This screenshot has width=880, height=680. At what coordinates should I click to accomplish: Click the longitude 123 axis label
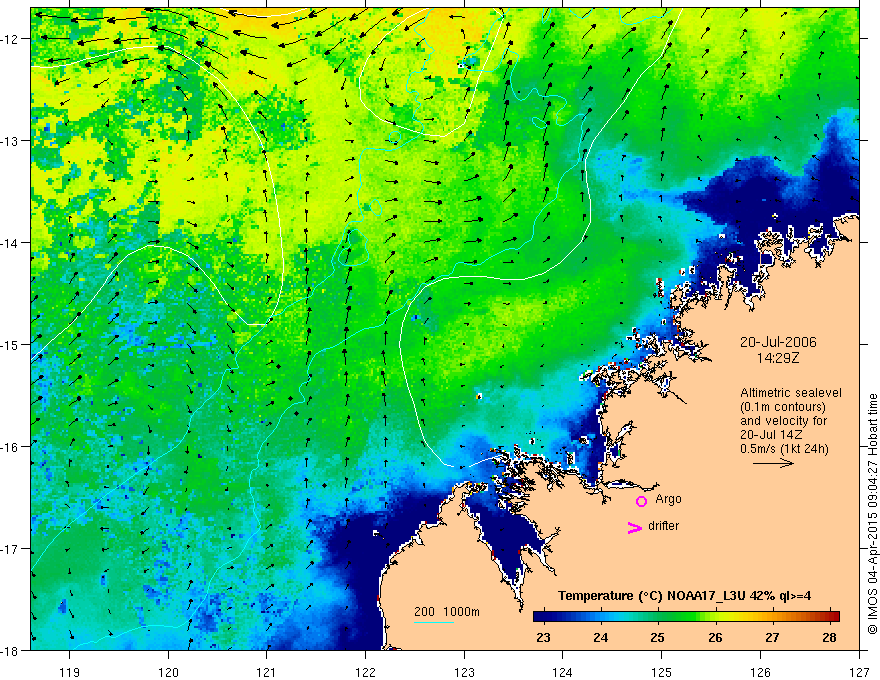464,672
